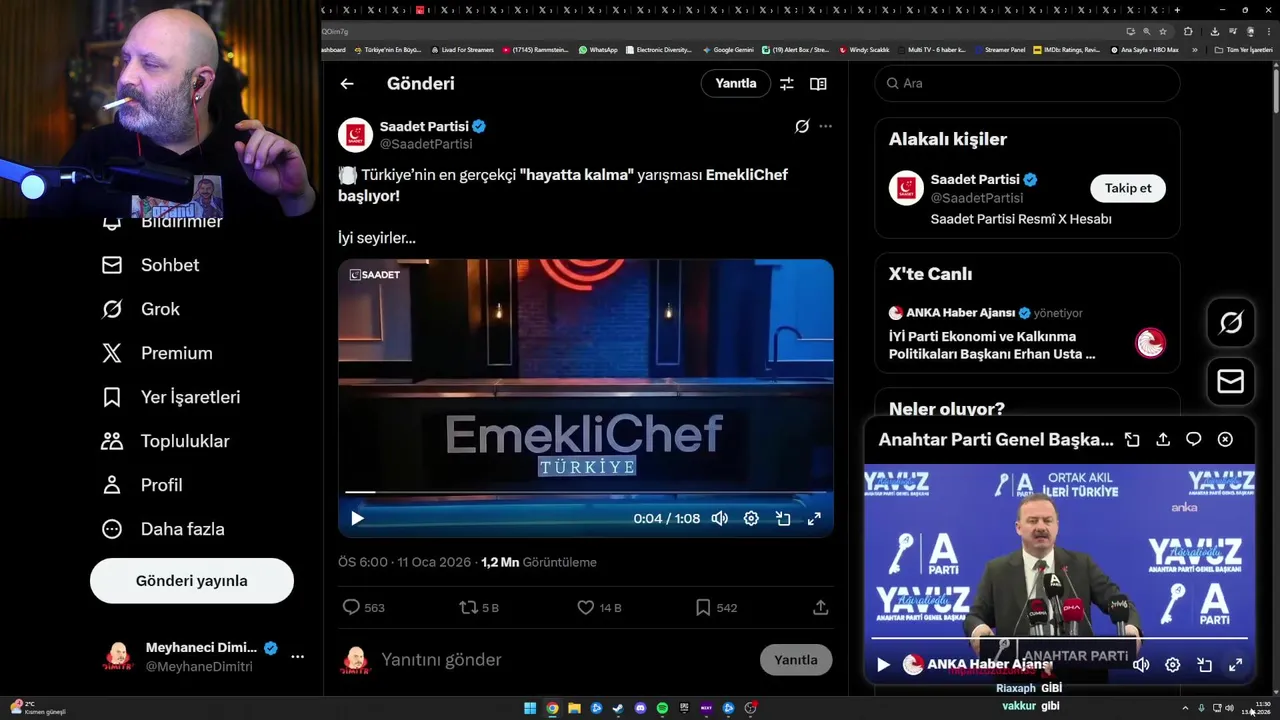The width and height of the screenshot is (1280, 720).
Task: Open Discord from the taskbar
Action: point(641,709)
